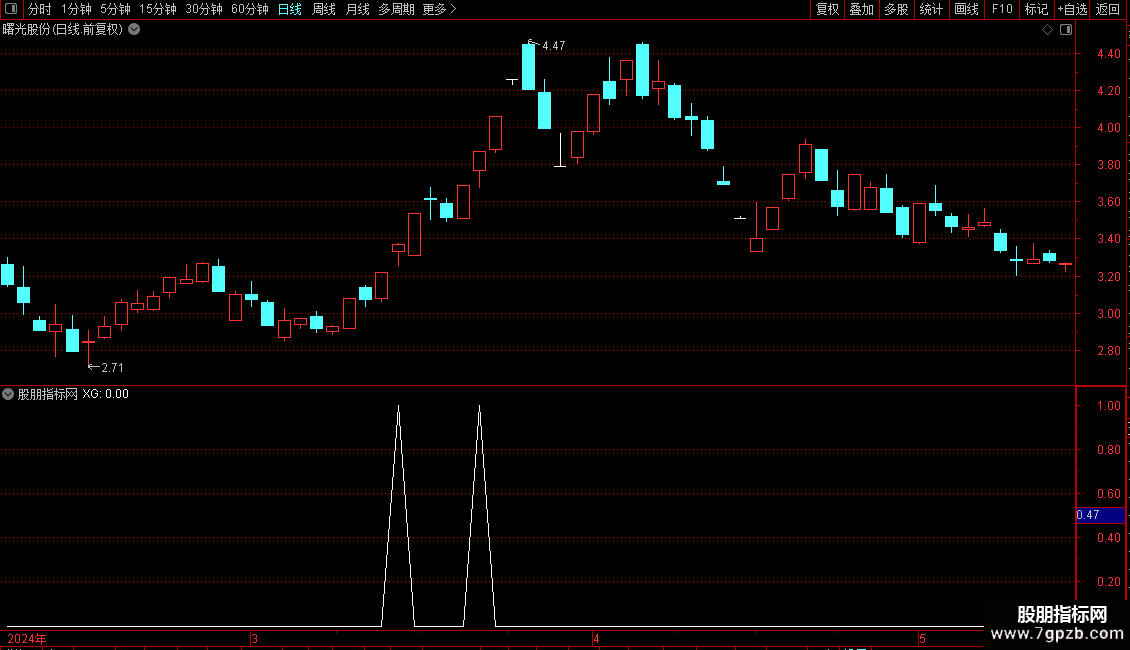This screenshot has height=650, width=1130.
Task: Click month 3 marker on time axis
Action: 254,639
